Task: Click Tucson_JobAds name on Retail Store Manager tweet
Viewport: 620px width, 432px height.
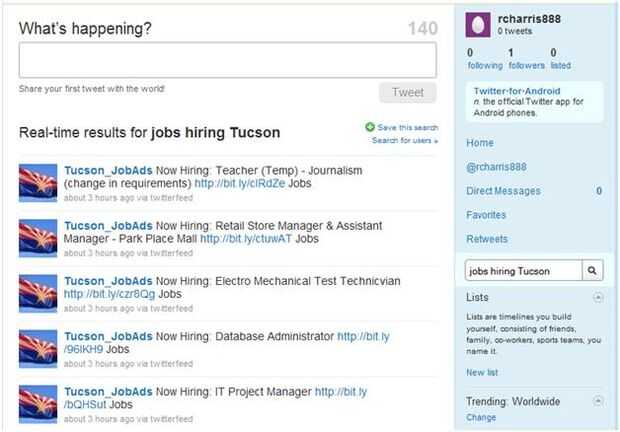Action: (108, 226)
